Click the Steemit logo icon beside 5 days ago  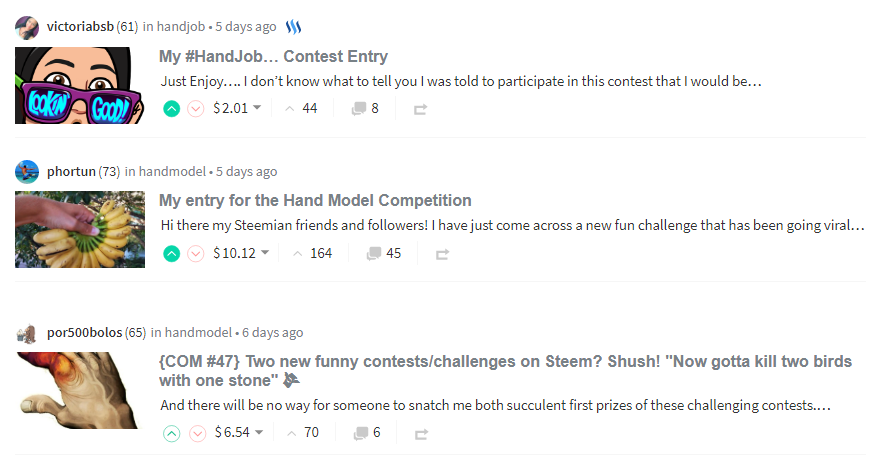click(x=293, y=26)
